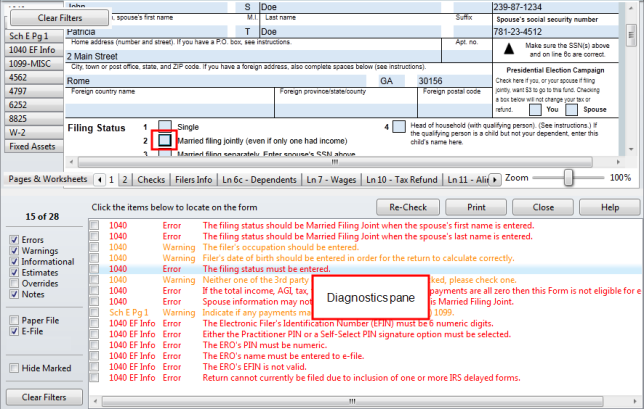Toggle the Informational filter checkbox
644x409 pixels.
click(14, 262)
